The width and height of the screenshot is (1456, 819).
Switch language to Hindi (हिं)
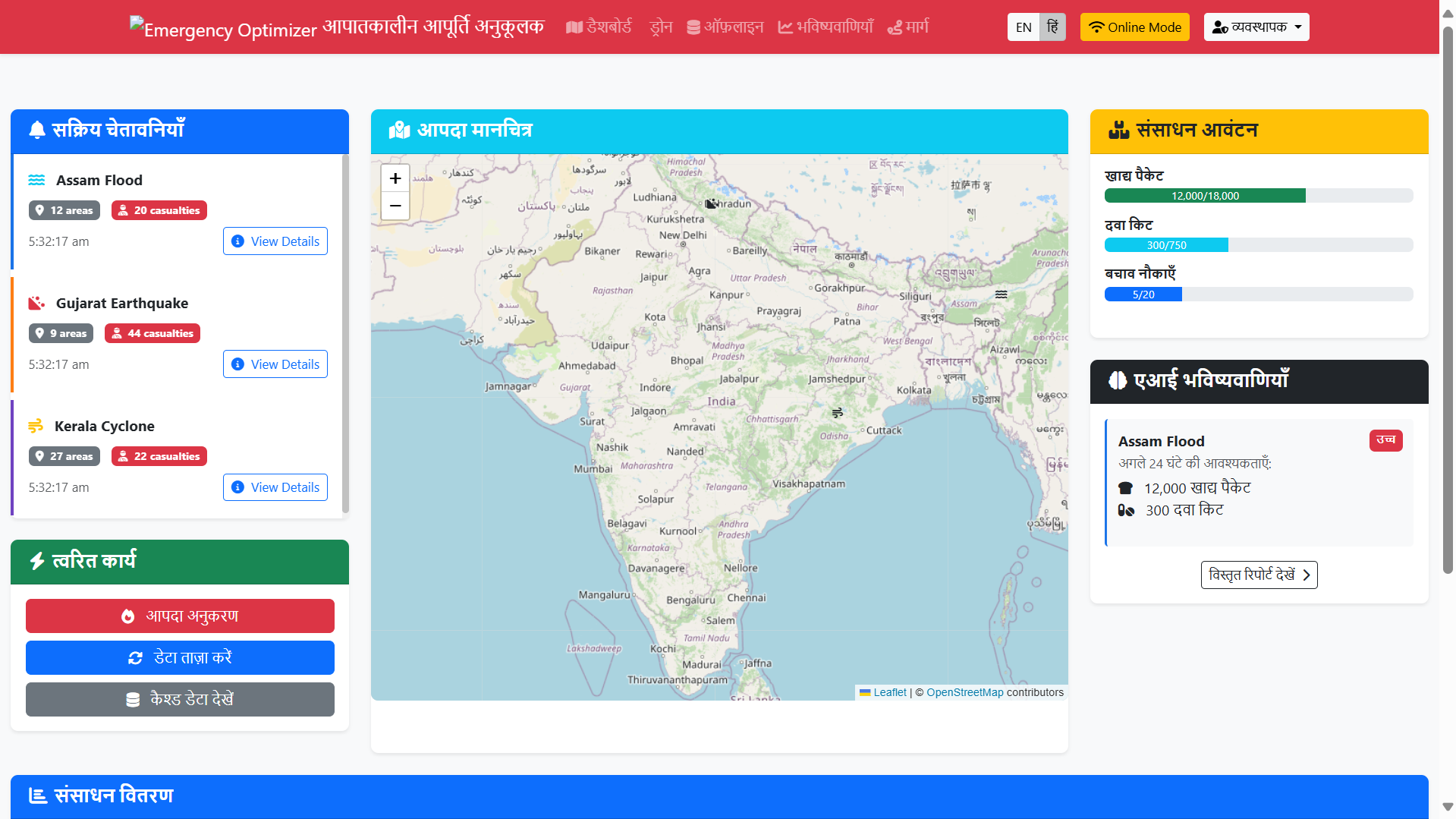pos(1052,27)
